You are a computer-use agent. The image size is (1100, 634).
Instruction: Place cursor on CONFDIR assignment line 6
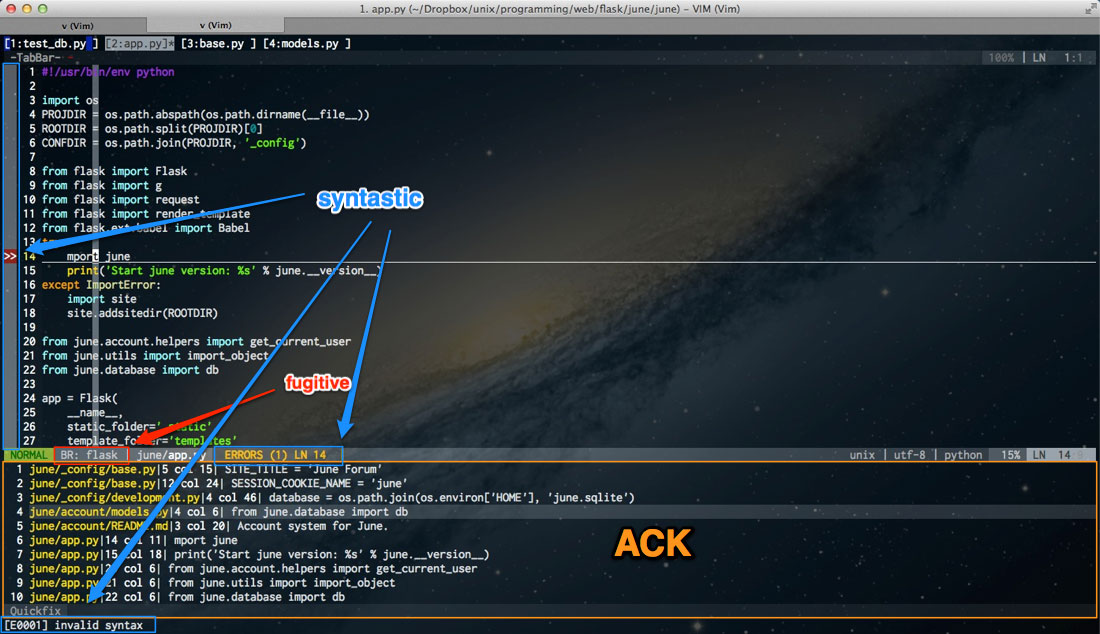point(174,143)
